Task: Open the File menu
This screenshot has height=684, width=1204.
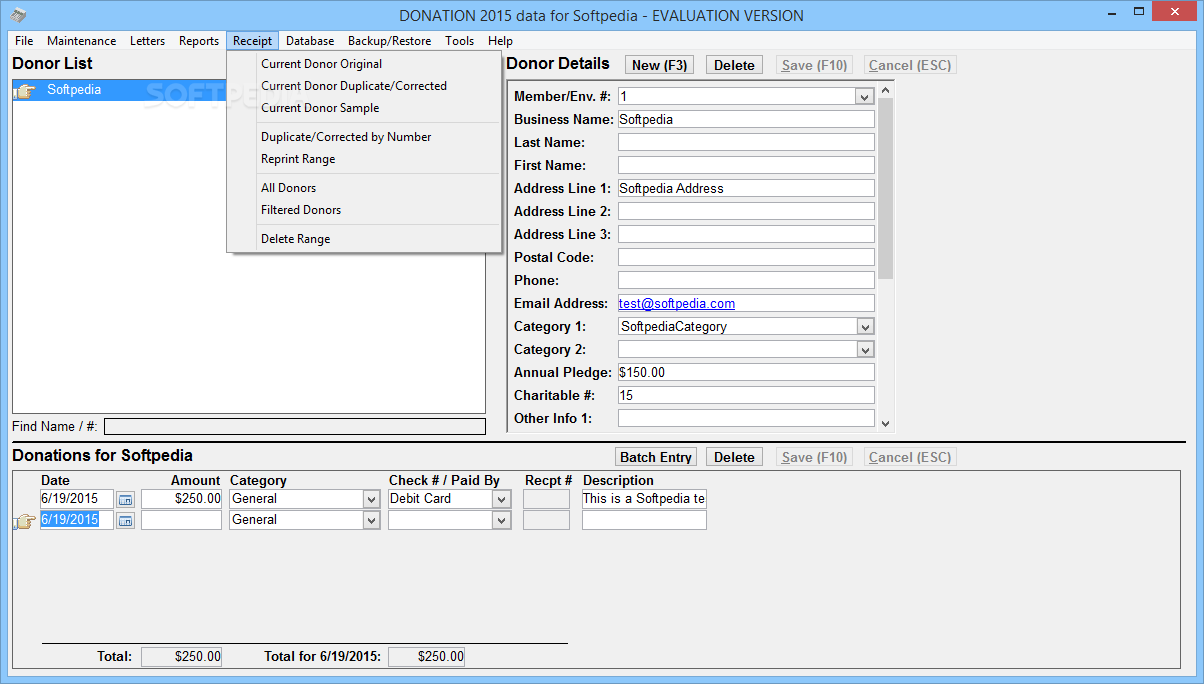Action: pyautogui.click(x=24, y=41)
